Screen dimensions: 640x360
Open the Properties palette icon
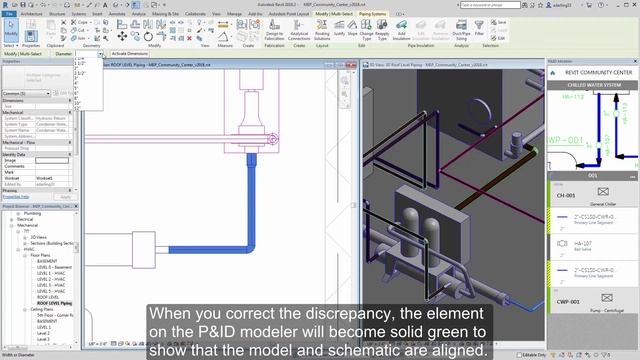point(31,36)
